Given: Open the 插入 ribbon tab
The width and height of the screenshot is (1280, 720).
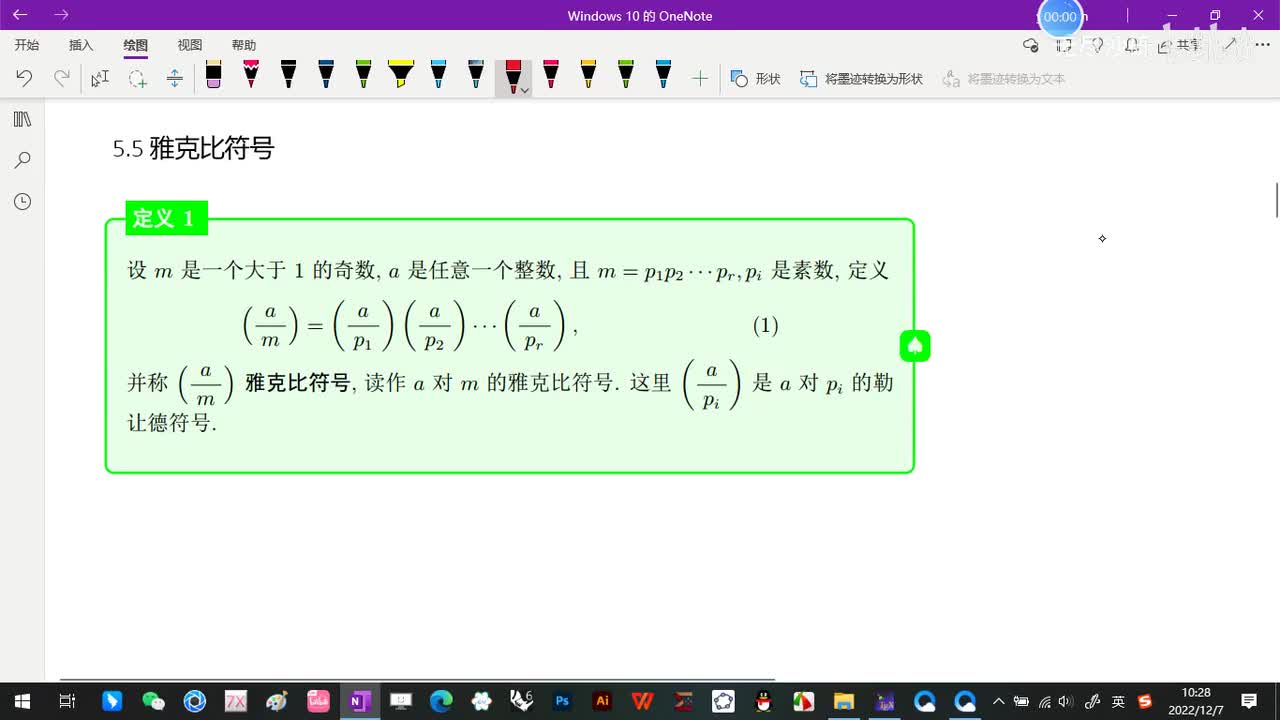Looking at the screenshot, I should tap(81, 45).
